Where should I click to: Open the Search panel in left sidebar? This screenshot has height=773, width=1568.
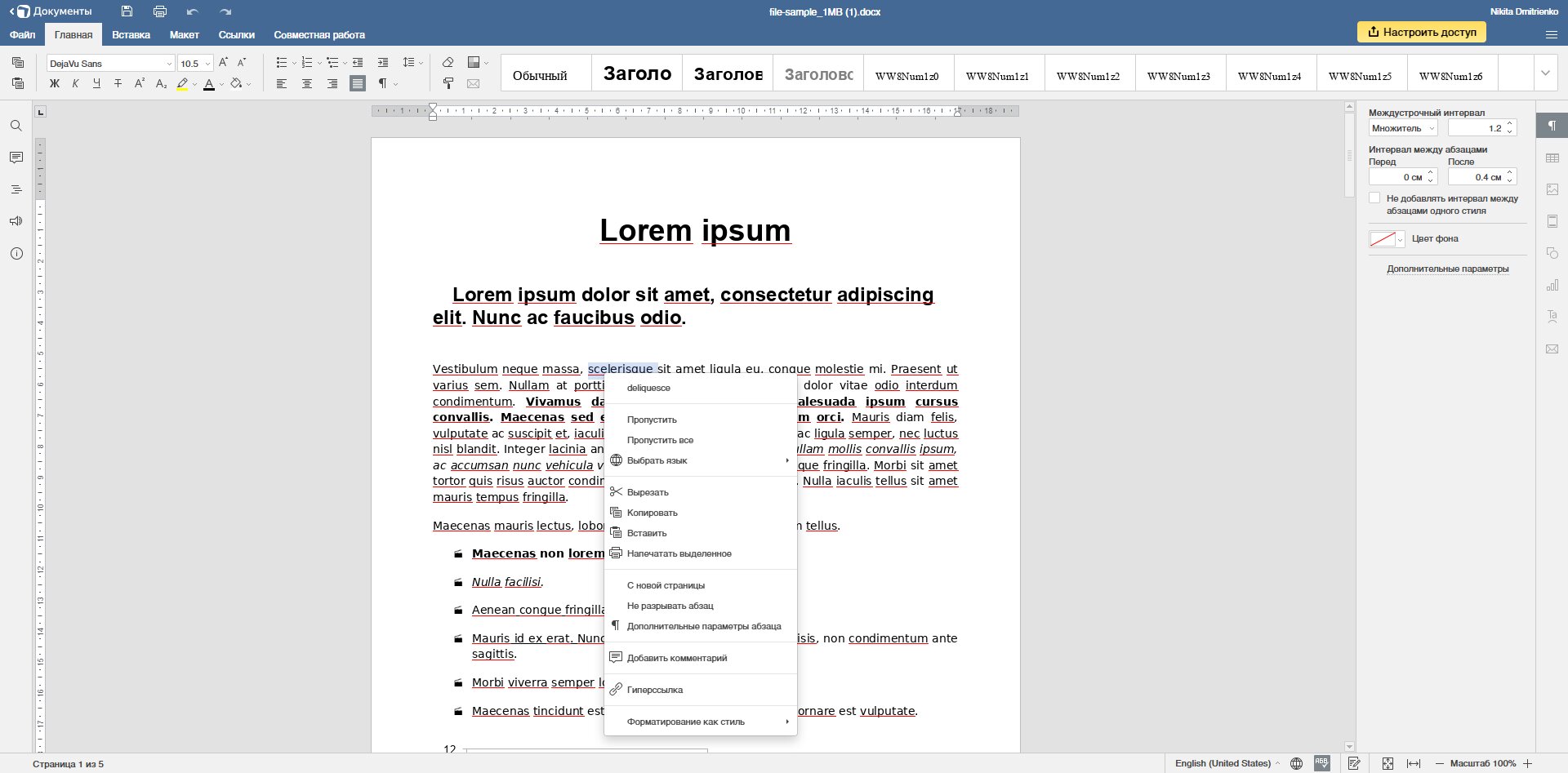pos(16,126)
